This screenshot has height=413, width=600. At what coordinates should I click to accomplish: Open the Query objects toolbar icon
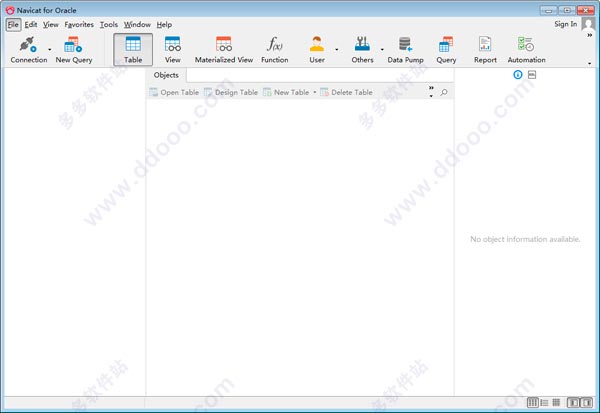446,50
